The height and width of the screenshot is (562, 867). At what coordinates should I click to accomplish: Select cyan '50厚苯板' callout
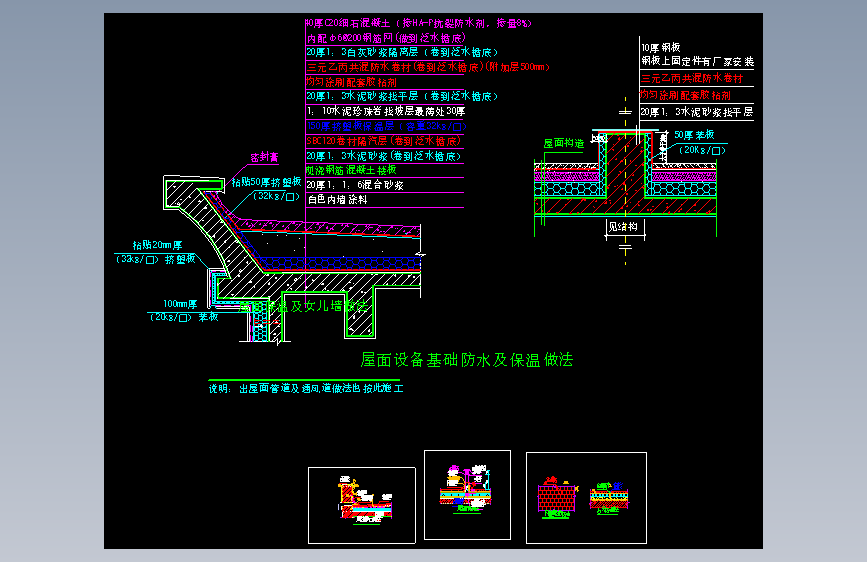tap(694, 135)
